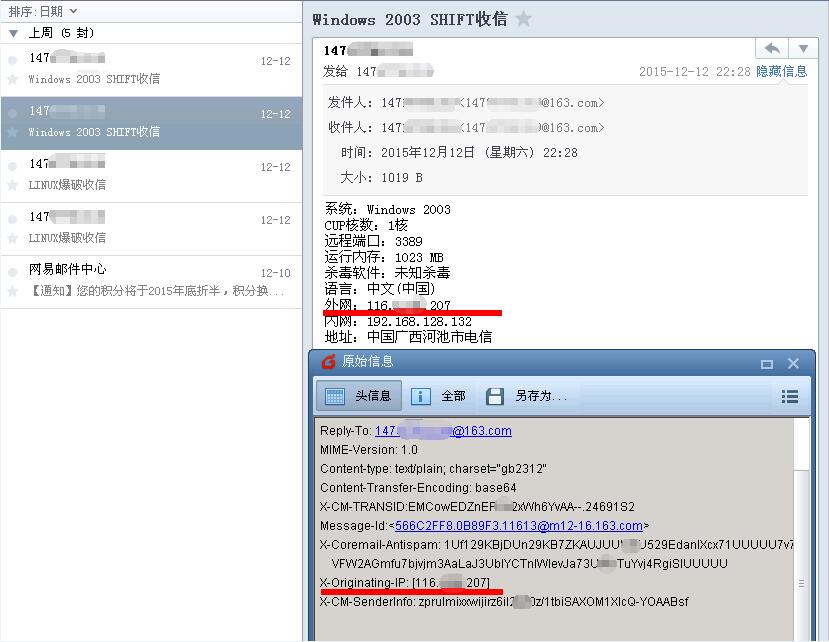Star the first LINUX爆破收信 email
This screenshot has height=642, width=829.
pos(13,185)
